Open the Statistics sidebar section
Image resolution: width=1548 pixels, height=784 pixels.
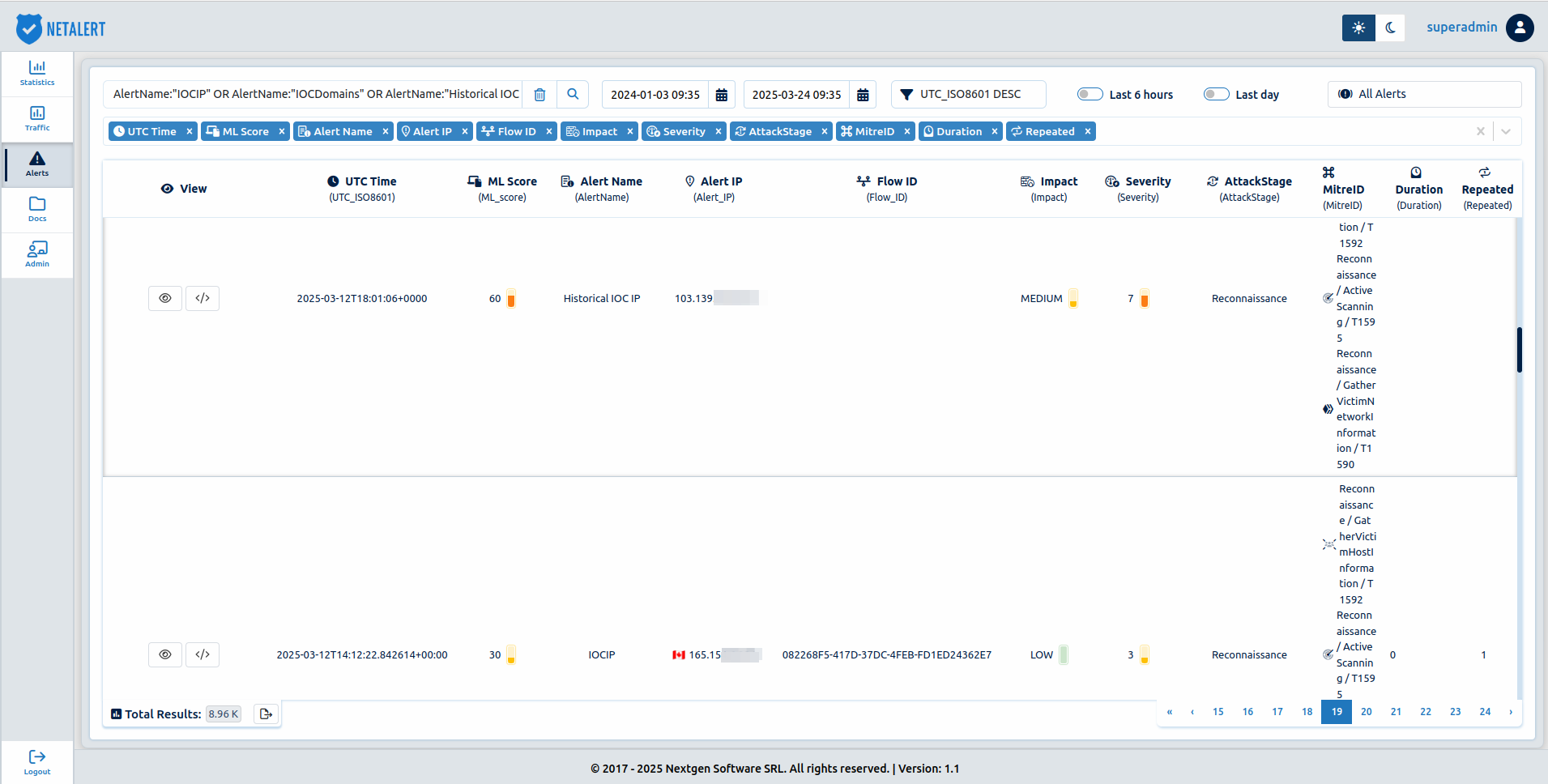[37, 74]
